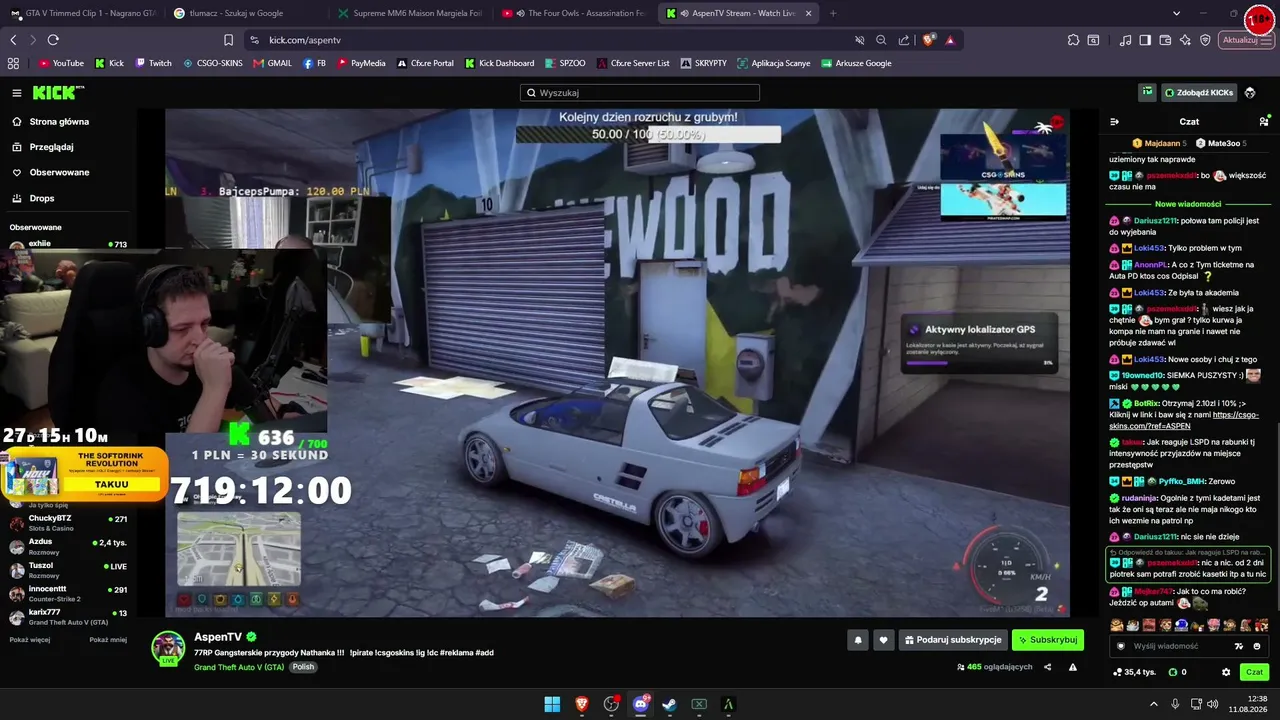
Task: Open the user avatar profile menu
Action: tap(1250, 93)
